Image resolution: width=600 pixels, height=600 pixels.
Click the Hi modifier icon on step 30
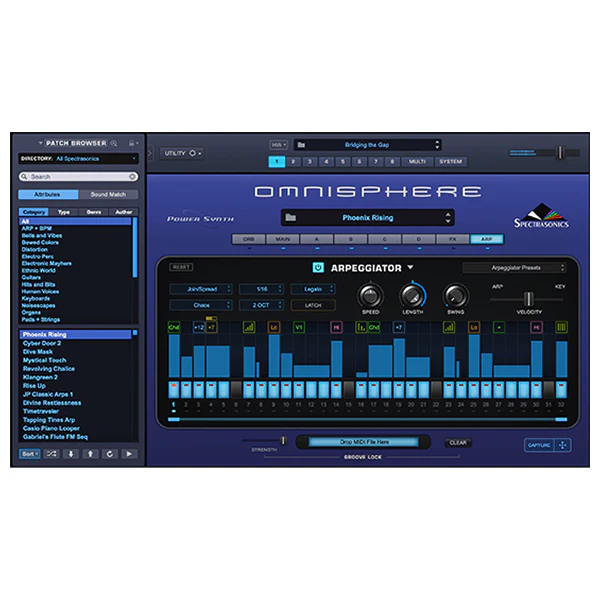tap(536, 327)
